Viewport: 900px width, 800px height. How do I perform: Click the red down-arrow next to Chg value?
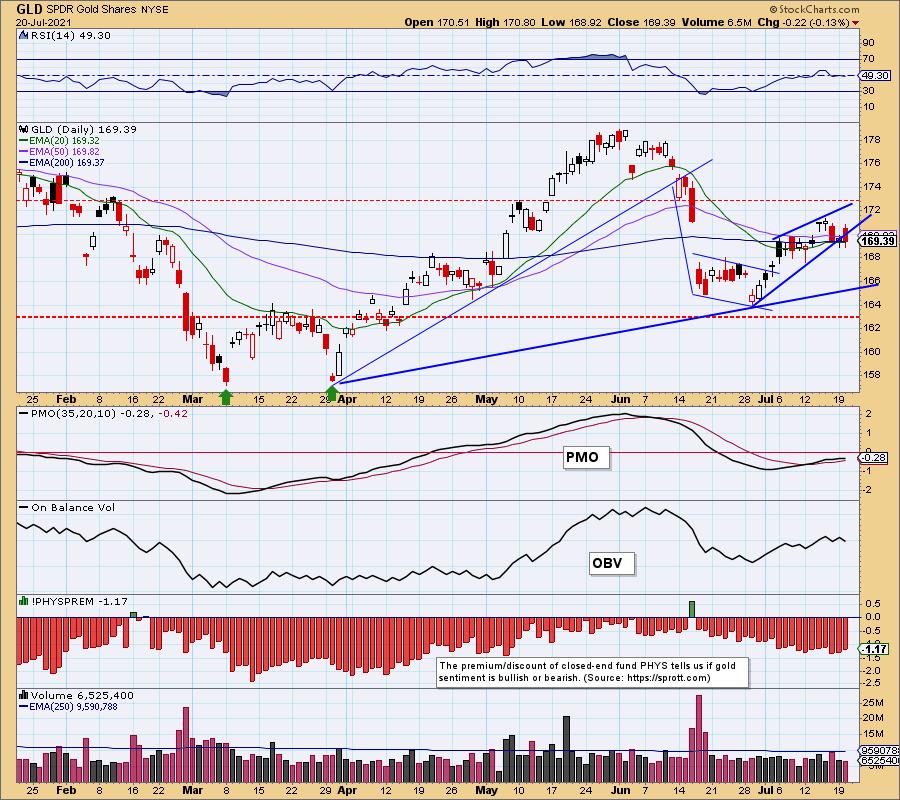pos(856,23)
